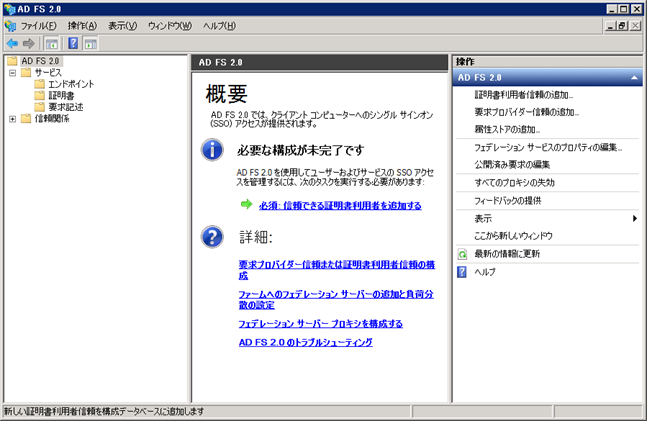Click 公開済み要求の編集 action

[x=512, y=165]
